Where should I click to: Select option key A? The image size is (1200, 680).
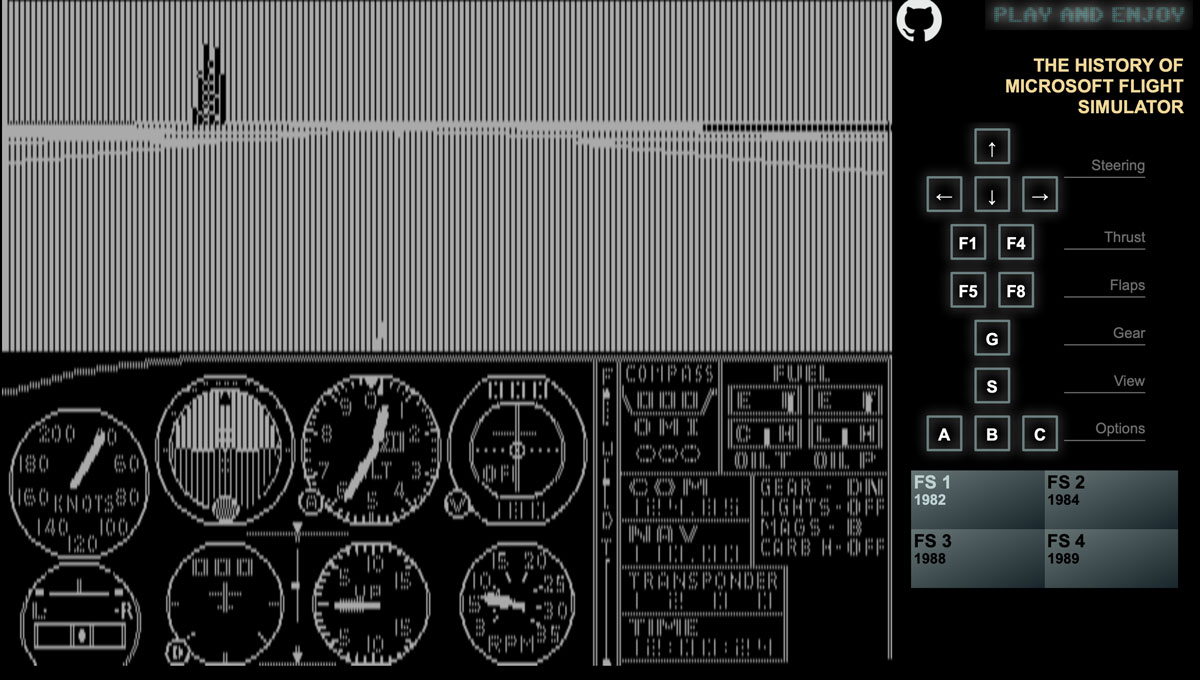pos(944,434)
